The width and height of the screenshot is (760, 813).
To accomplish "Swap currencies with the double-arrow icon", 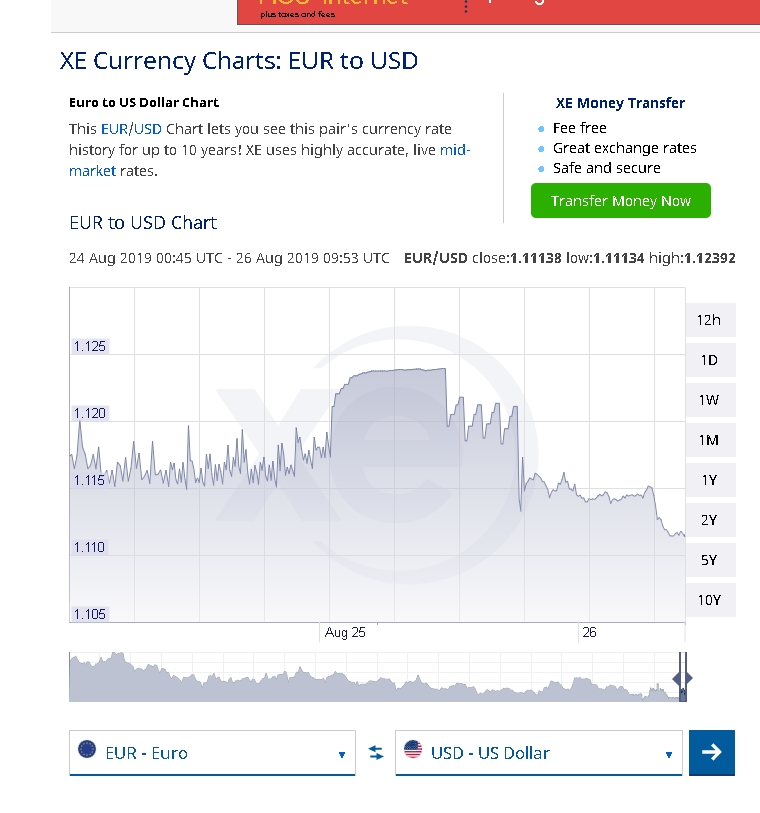I will 376,752.
